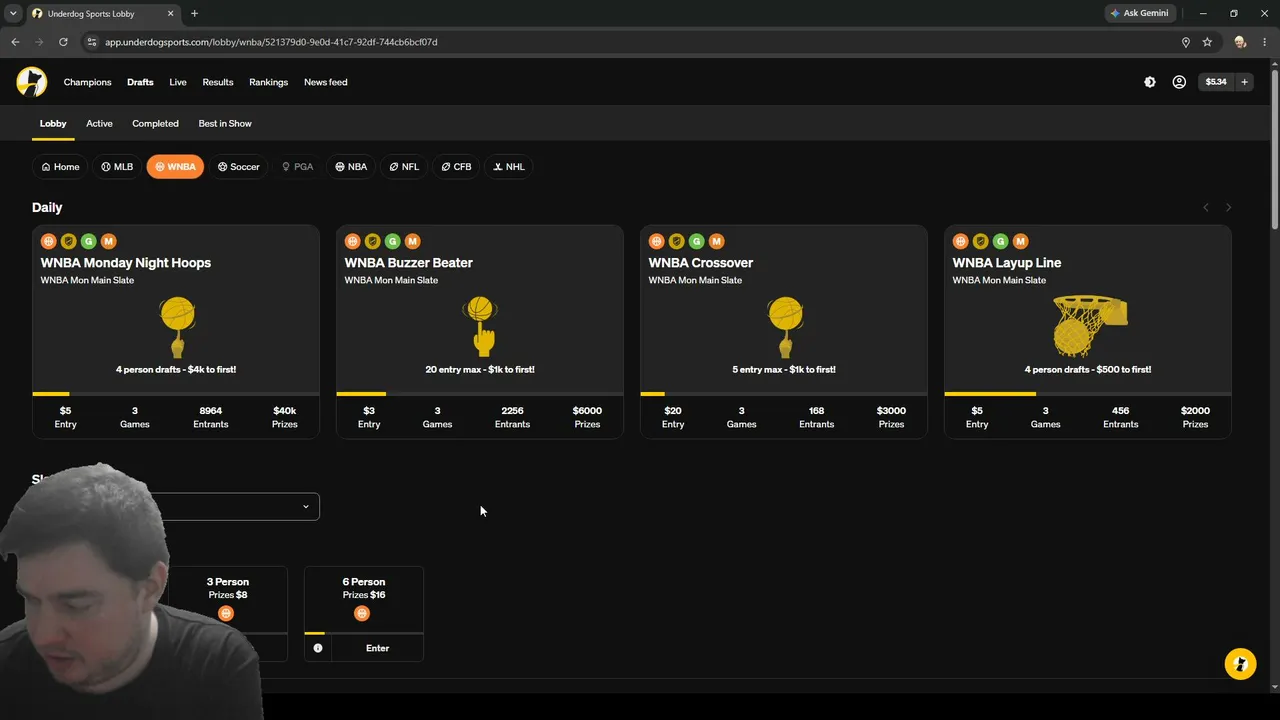Switch to the Lobby tab

point(53,123)
